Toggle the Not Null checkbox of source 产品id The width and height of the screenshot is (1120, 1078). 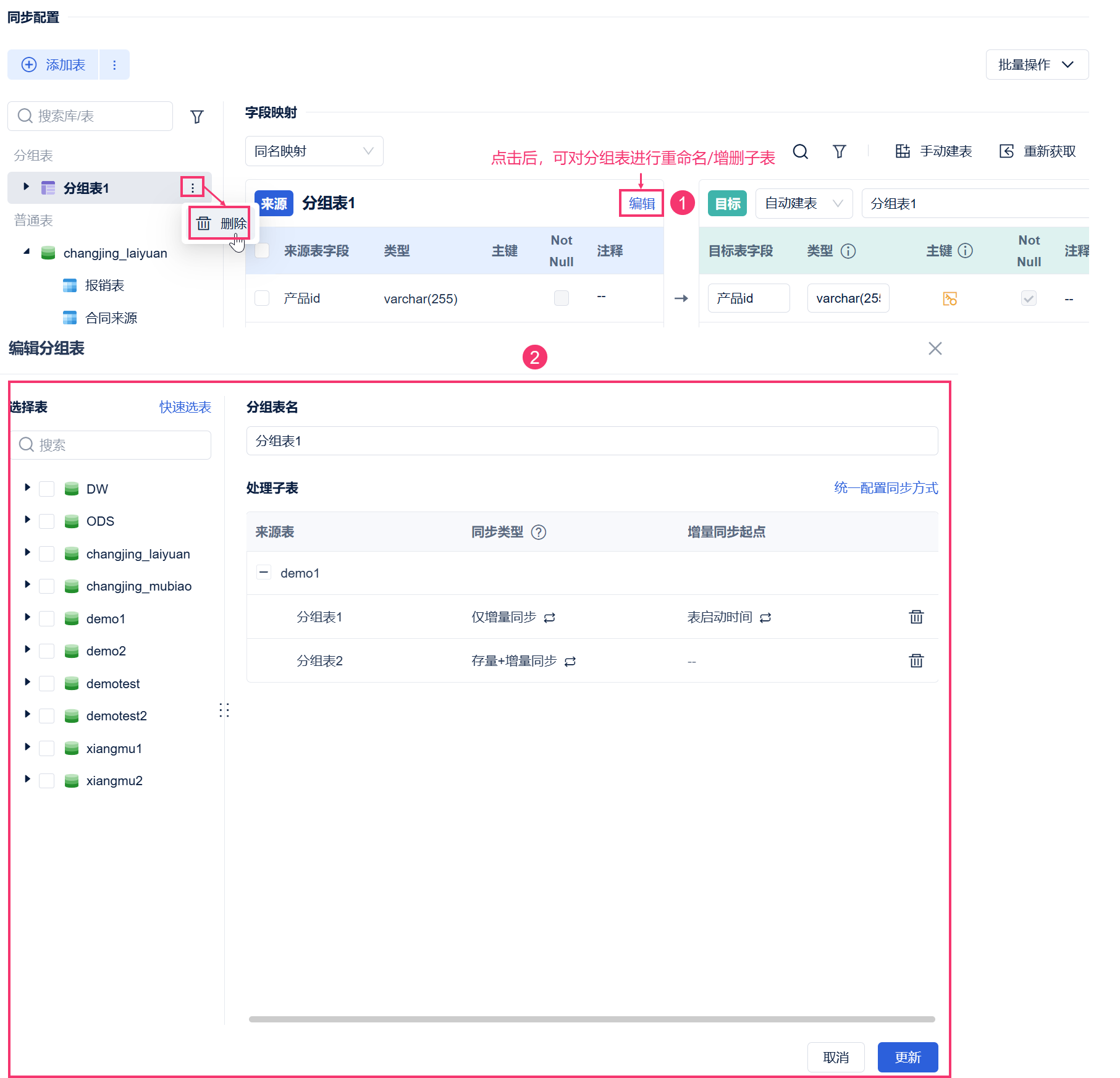(x=562, y=298)
